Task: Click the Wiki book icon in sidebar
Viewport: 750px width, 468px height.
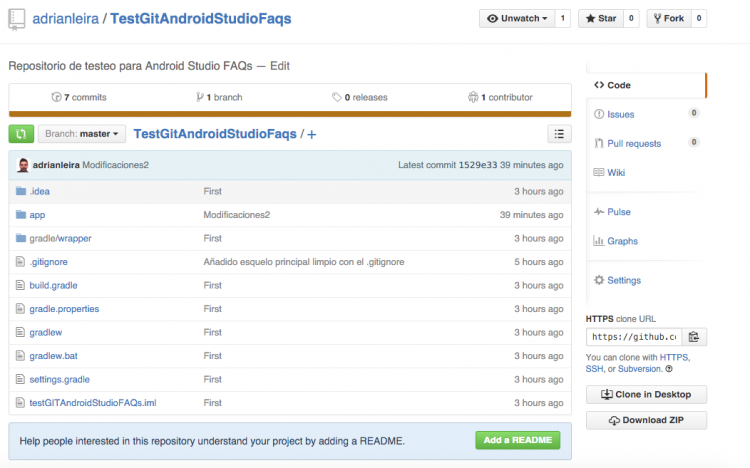Action: pyautogui.click(x=598, y=172)
